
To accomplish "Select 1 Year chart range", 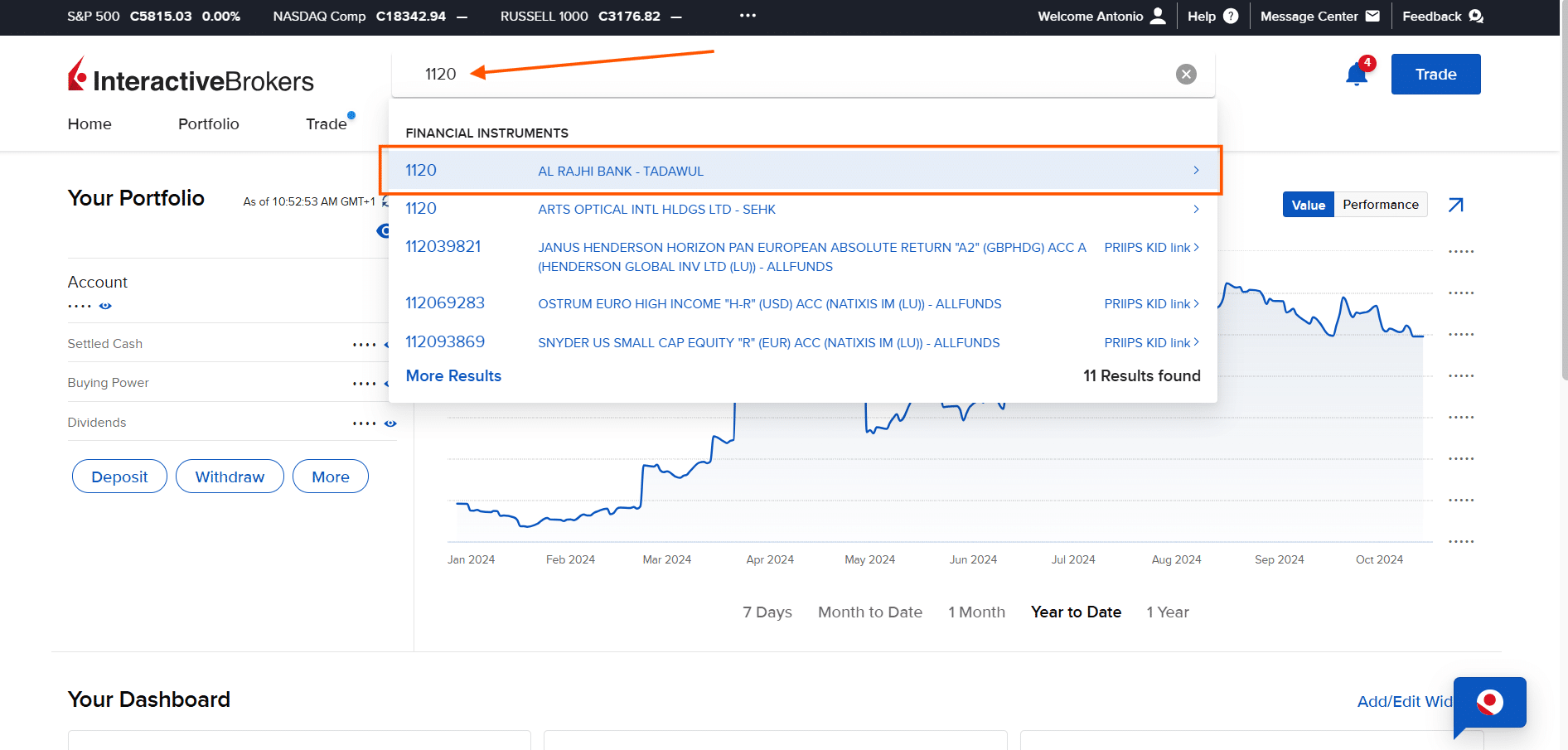I will click(1168, 612).
